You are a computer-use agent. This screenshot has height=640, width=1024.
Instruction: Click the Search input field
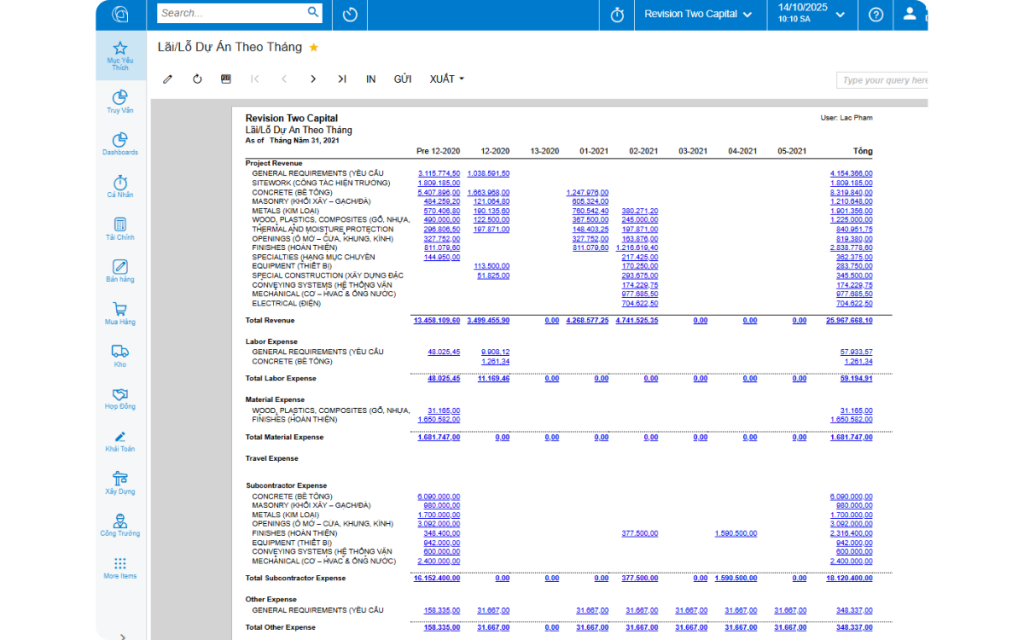click(232, 13)
